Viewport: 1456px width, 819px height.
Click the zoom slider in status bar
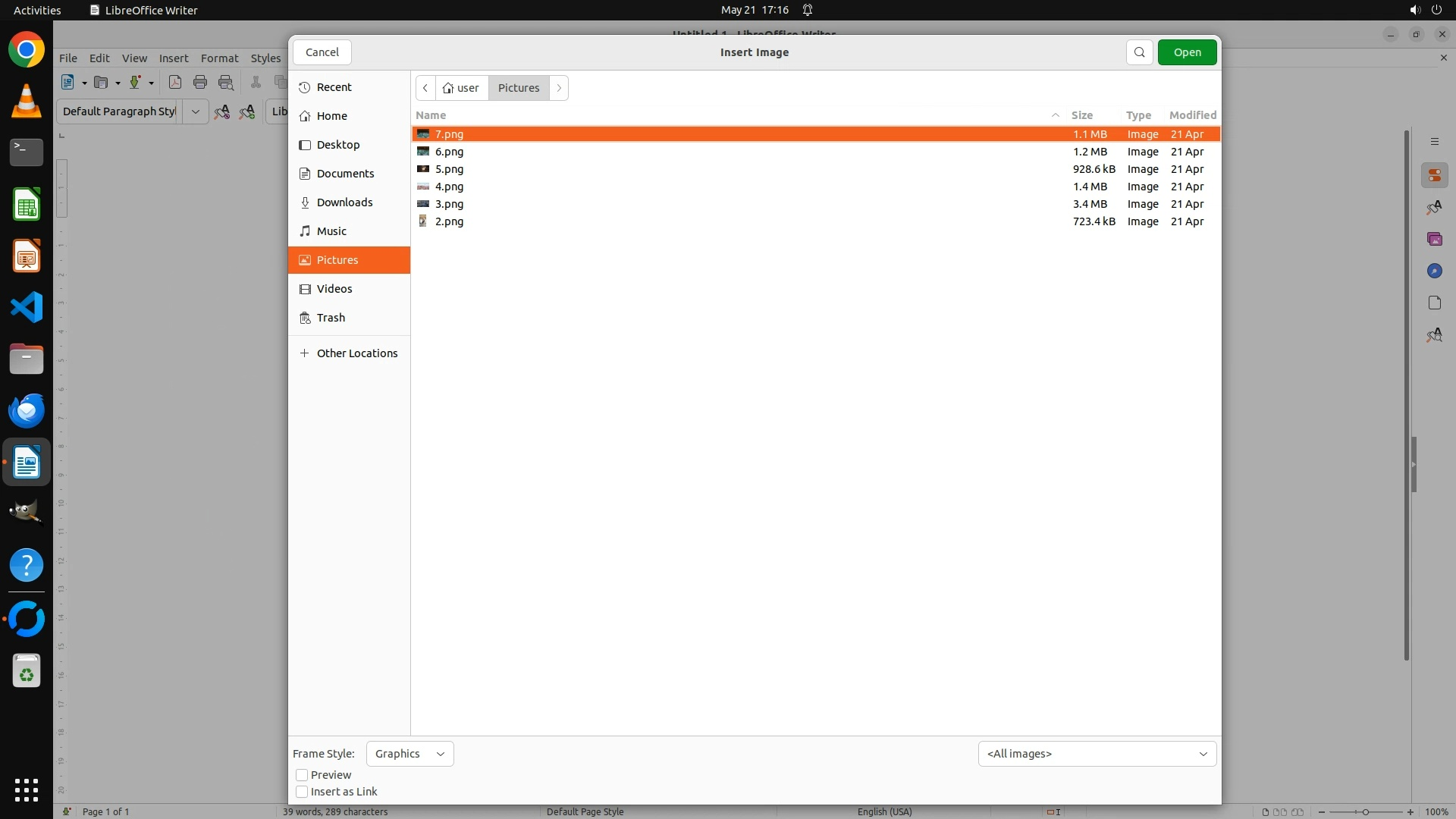click(x=1365, y=812)
